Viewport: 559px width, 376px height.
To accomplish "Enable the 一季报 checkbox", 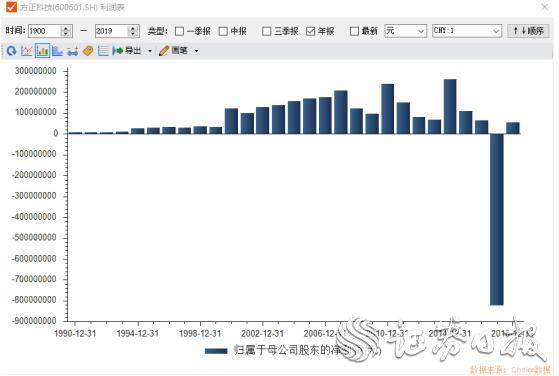I will click(x=180, y=31).
